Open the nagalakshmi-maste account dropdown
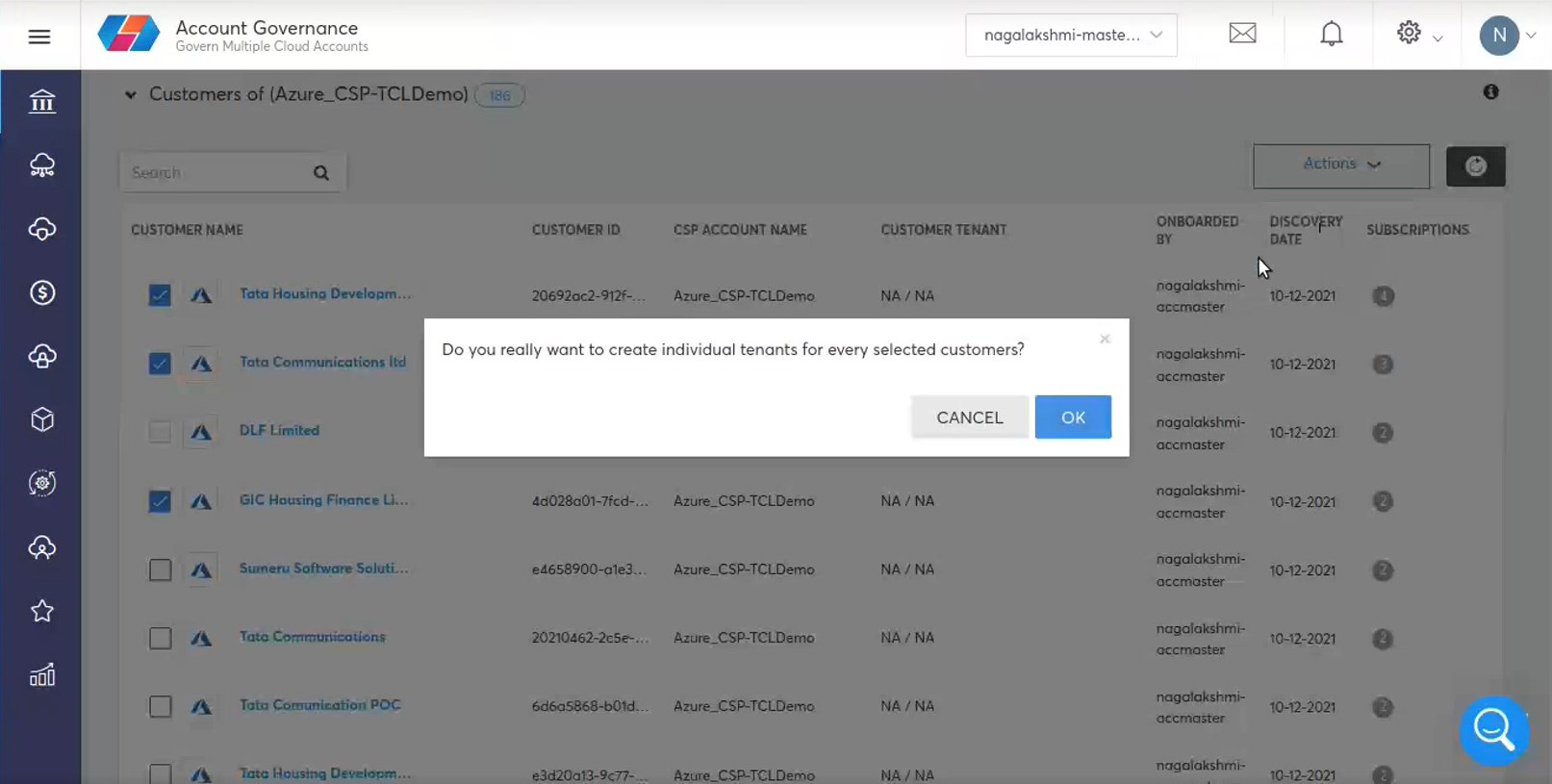Screen dimensions: 1552x784 point(1071,35)
